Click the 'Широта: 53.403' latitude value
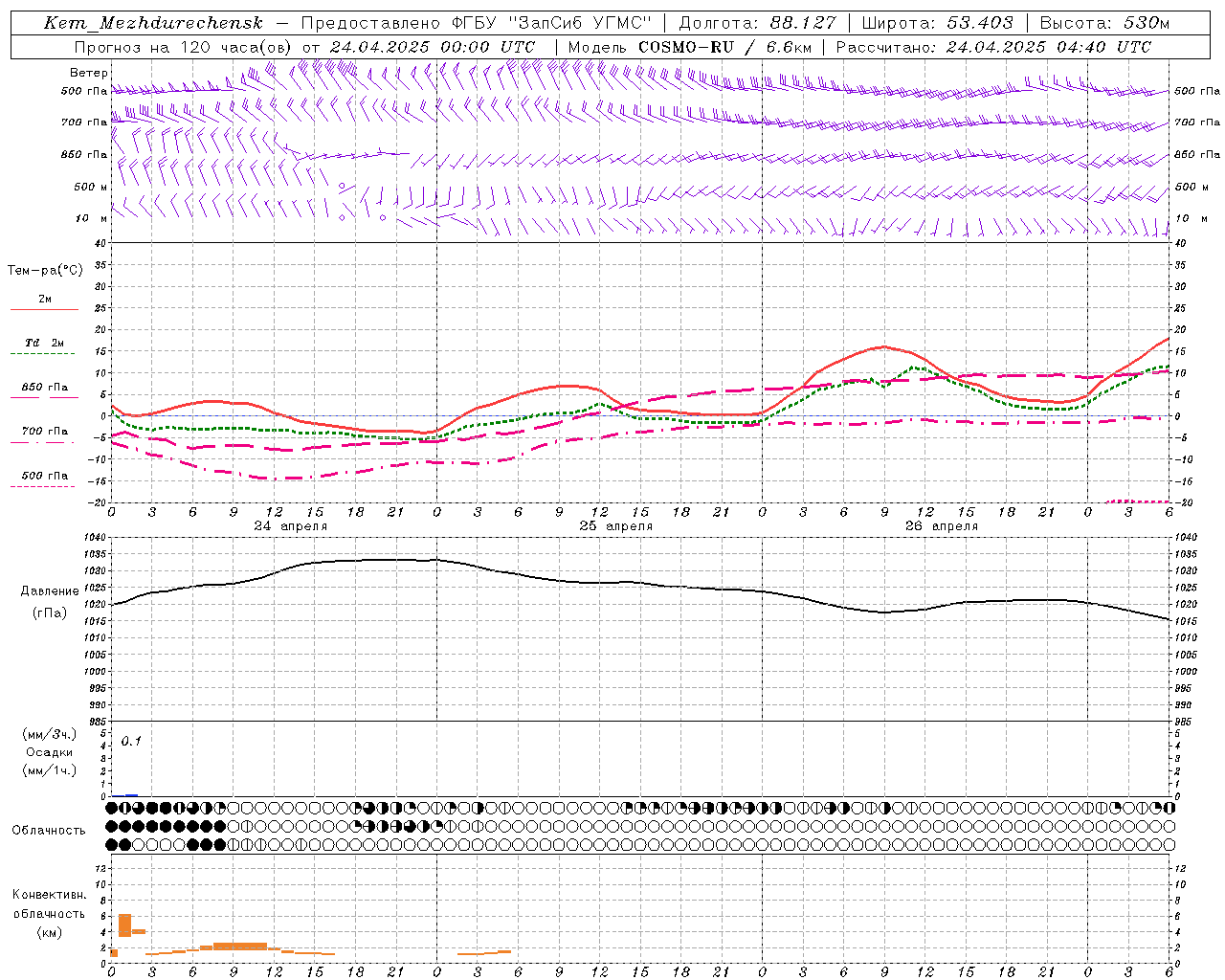This screenshot has width=1225, height=980. [x=937, y=23]
